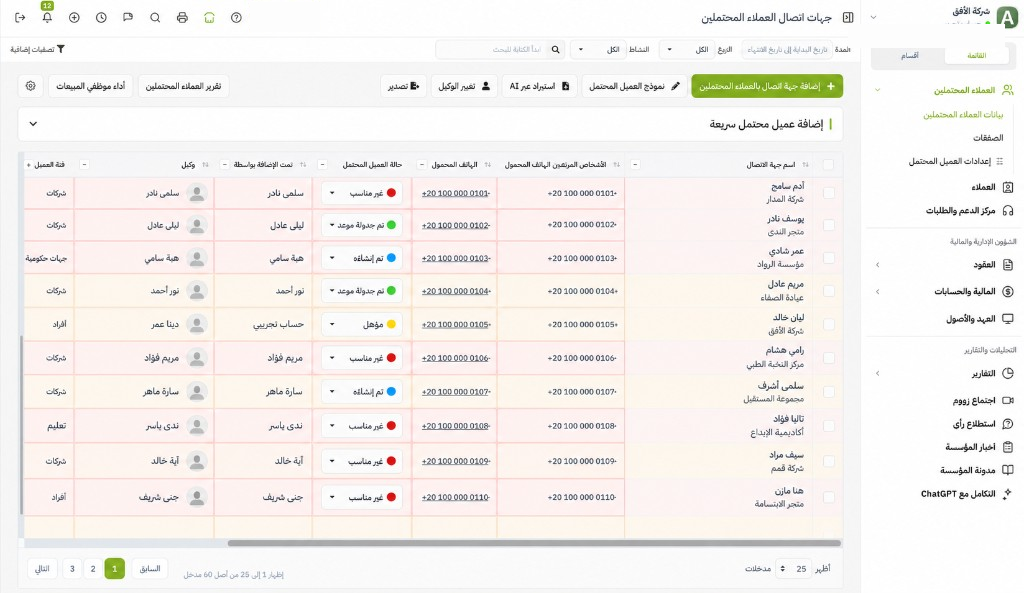Click the printer icon
Viewport: 1024px width, 593px height.
pos(182,18)
